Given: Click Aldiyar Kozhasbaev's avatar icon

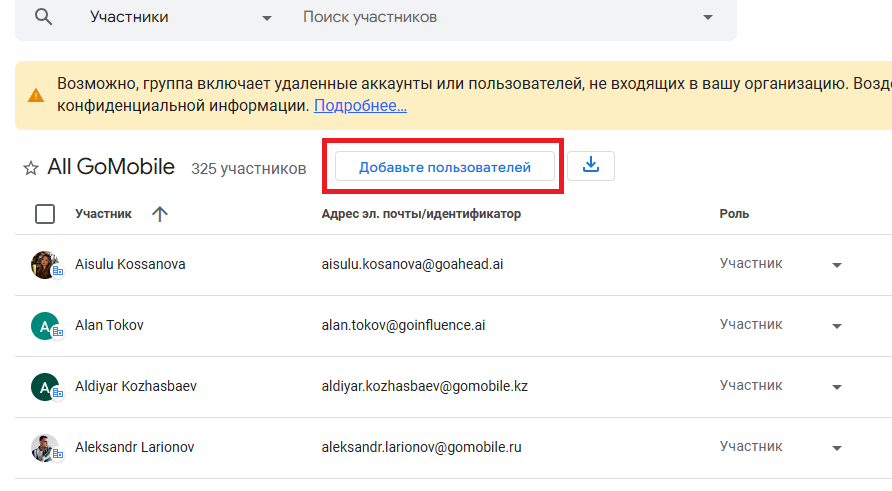Looking at the screenshot, I should pyautogui.click(x=45, y=387).
